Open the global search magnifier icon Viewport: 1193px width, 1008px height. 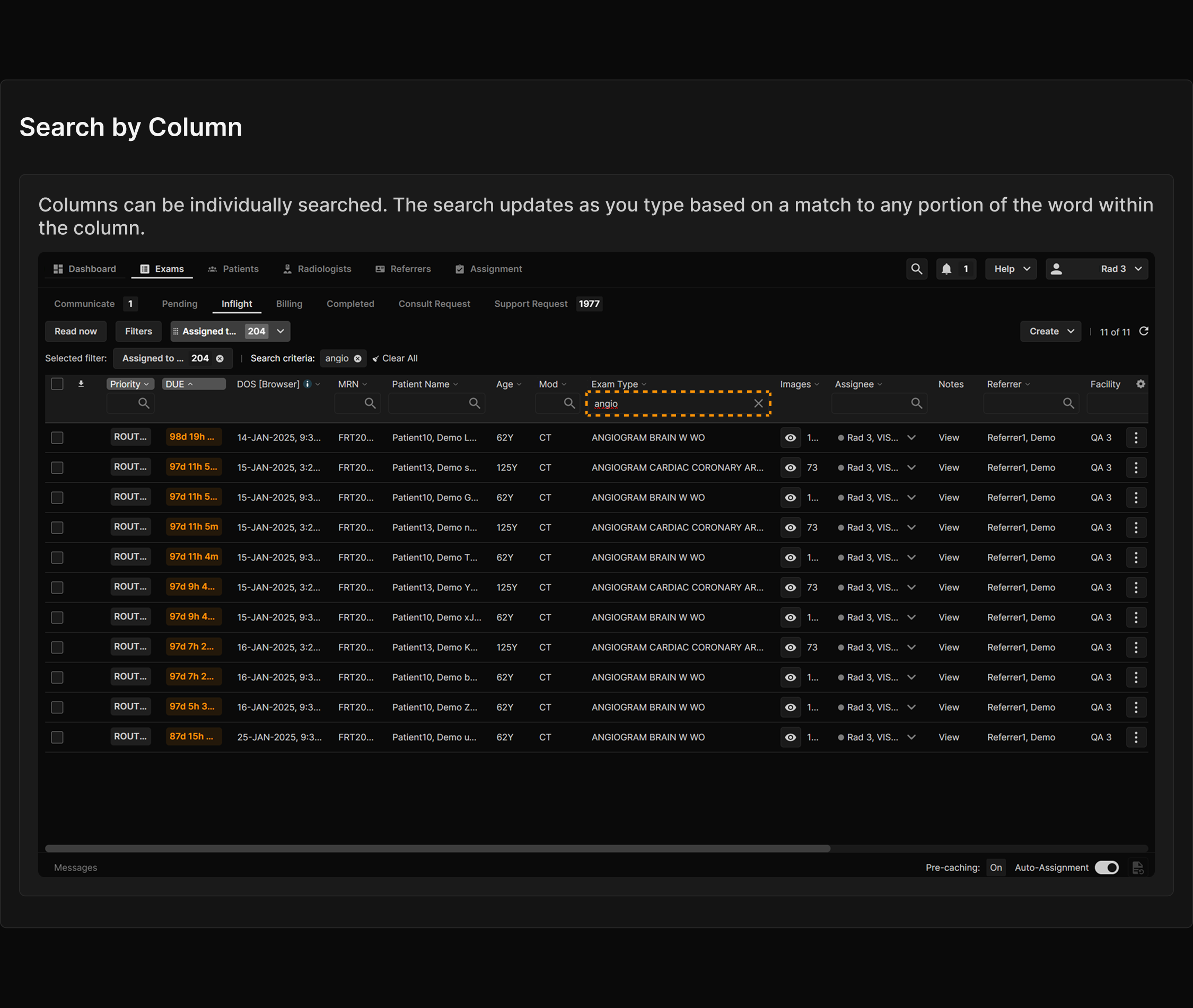pyautogui.click(x=916, y=269)
